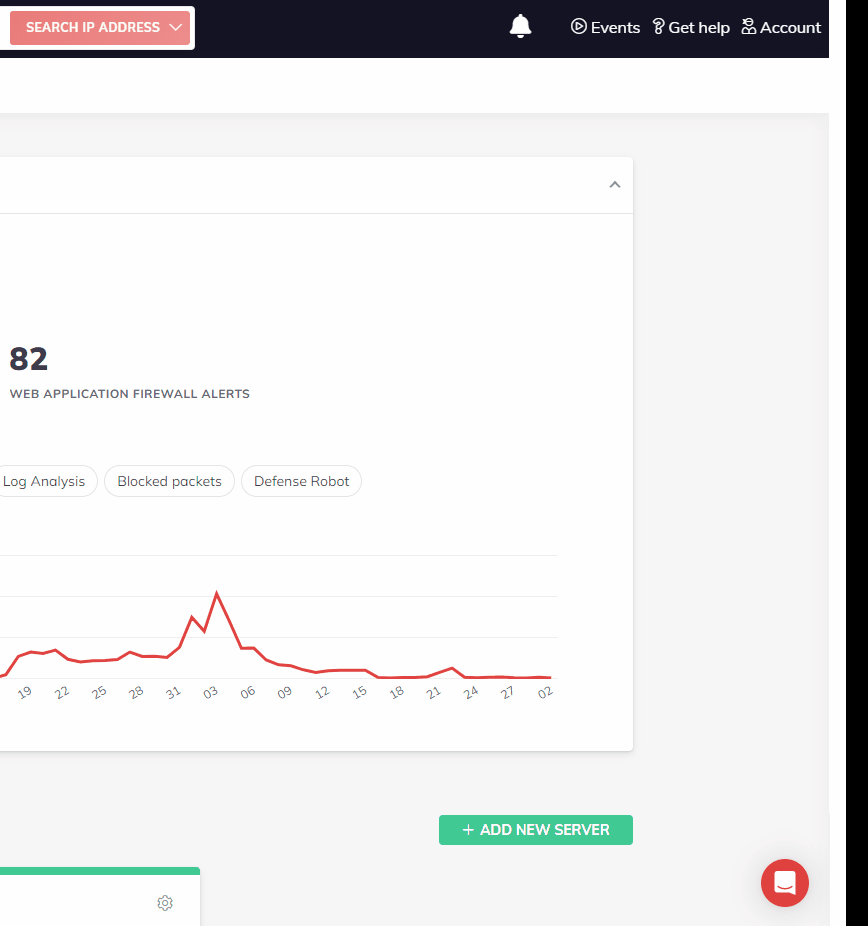Click the chart peak above date 03
The width and height of the screenshot is (868, 926).
point(217,594)
